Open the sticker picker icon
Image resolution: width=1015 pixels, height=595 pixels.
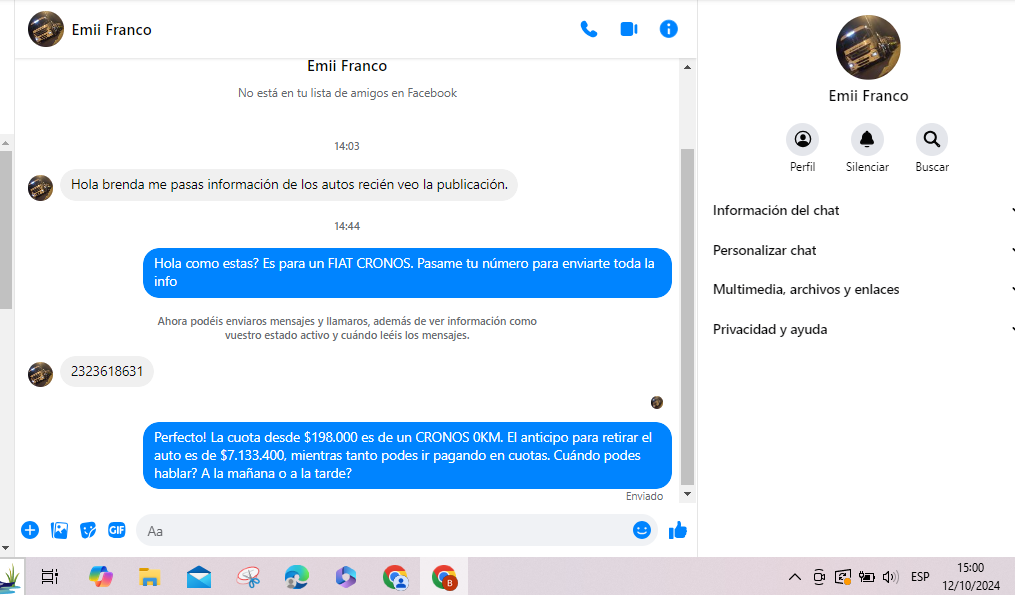point(87,530)
